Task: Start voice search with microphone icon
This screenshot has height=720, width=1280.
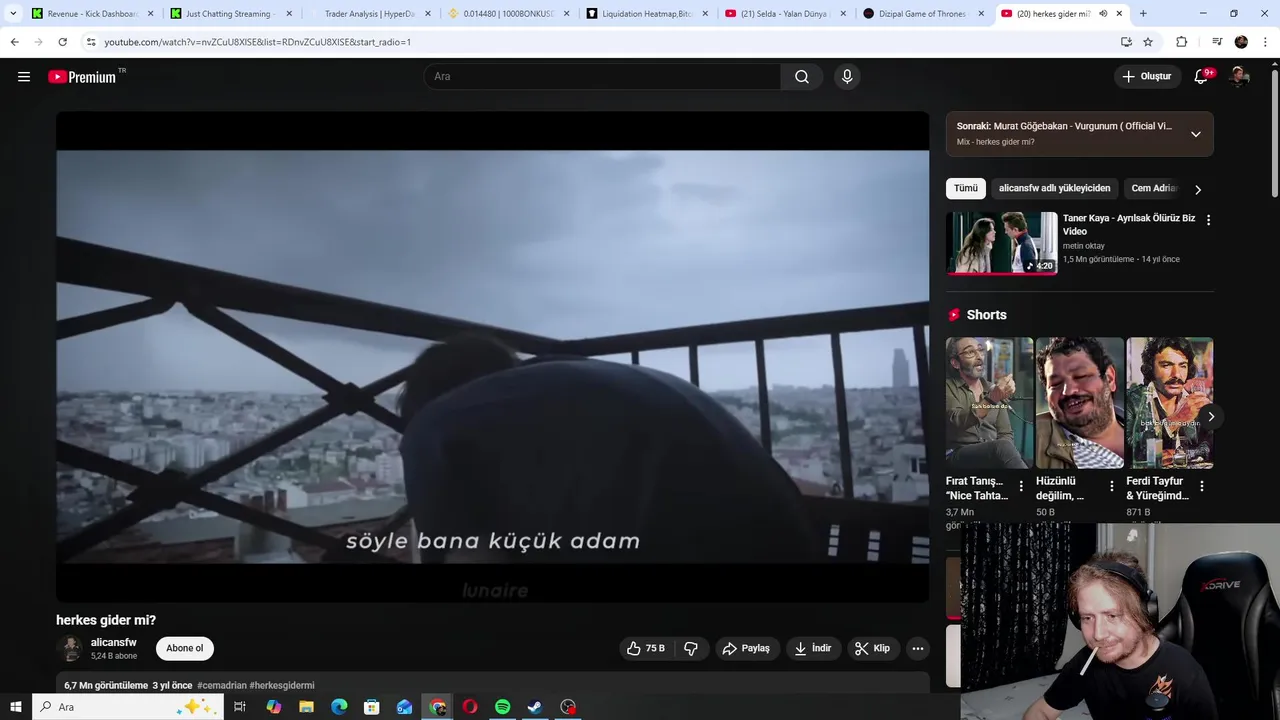Action: (x=847, y=77)
